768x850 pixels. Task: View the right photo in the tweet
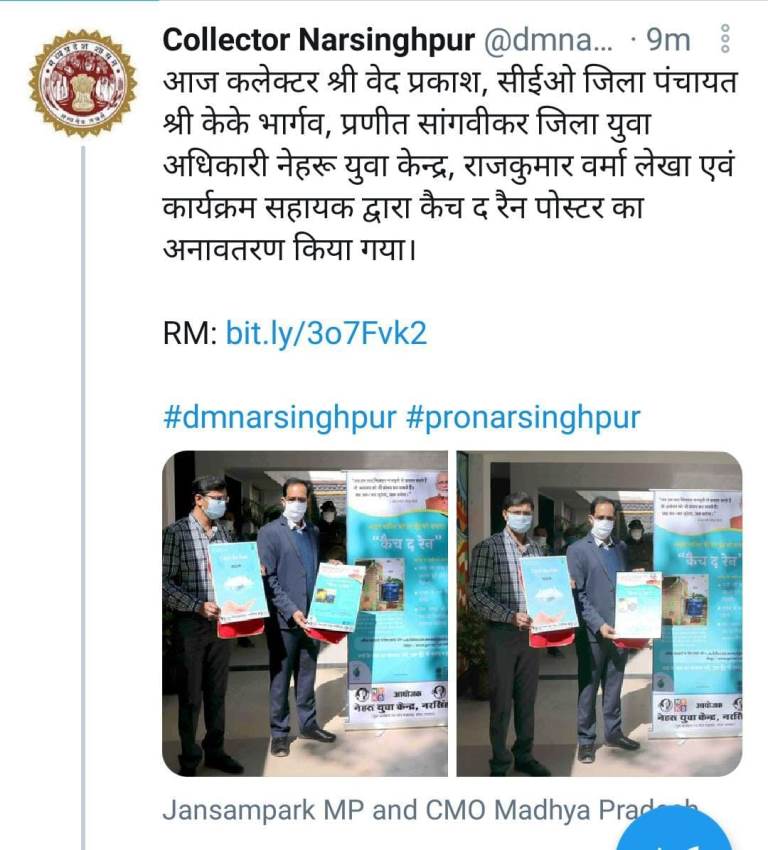(599, 613)
